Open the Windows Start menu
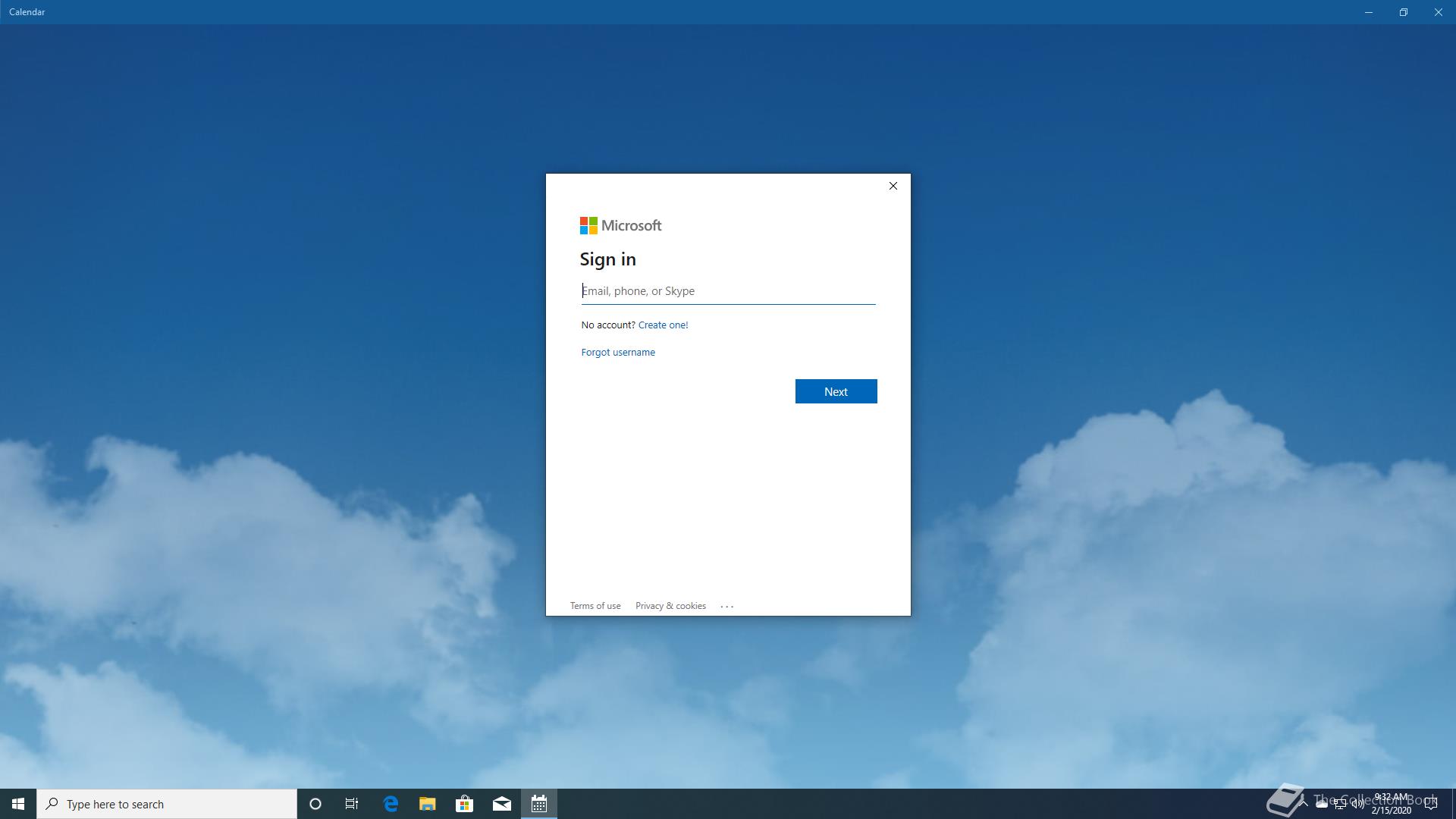Screen dimensions: 1456x819 point(18,804)
